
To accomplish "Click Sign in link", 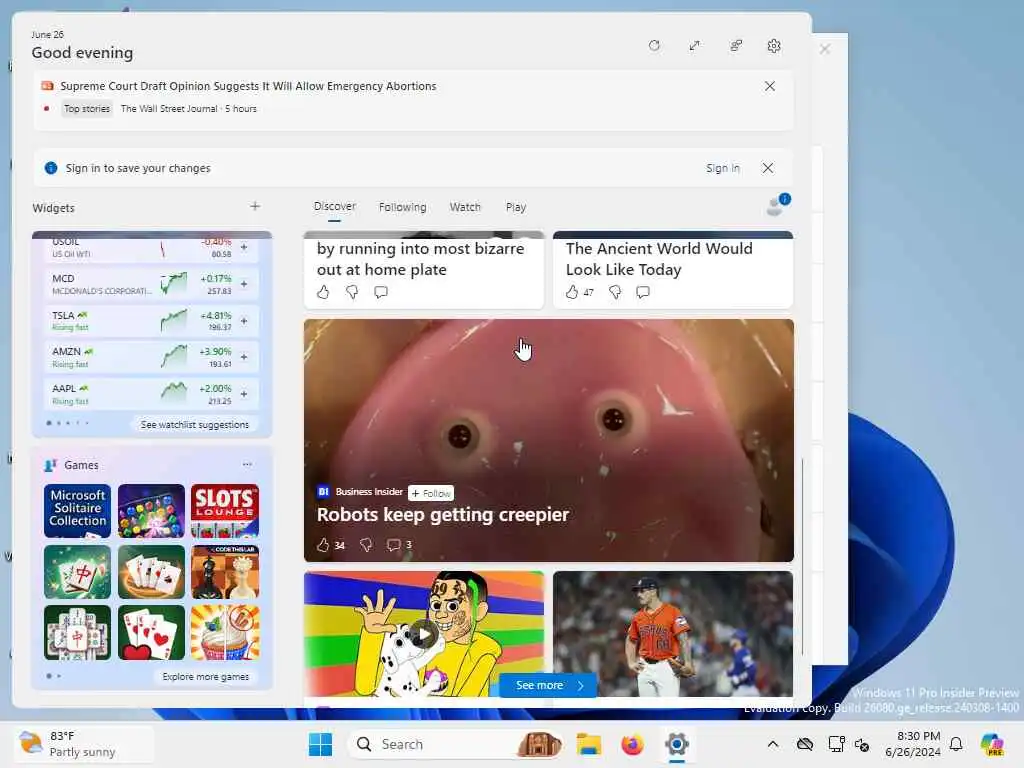I will [723, 168].
